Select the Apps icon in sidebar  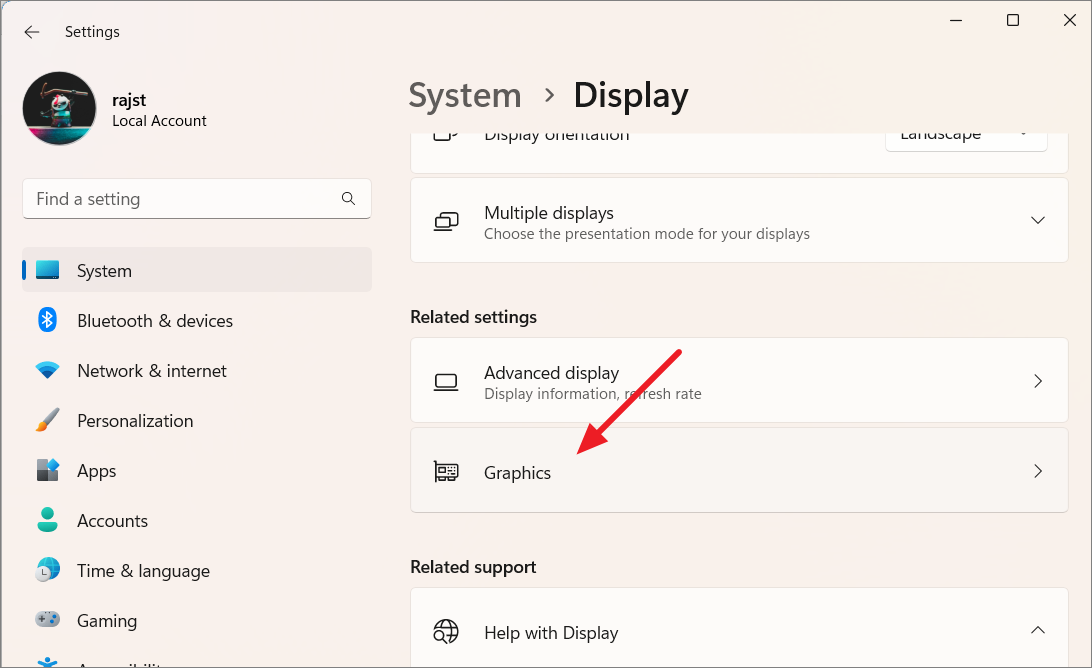click(47, 470)
